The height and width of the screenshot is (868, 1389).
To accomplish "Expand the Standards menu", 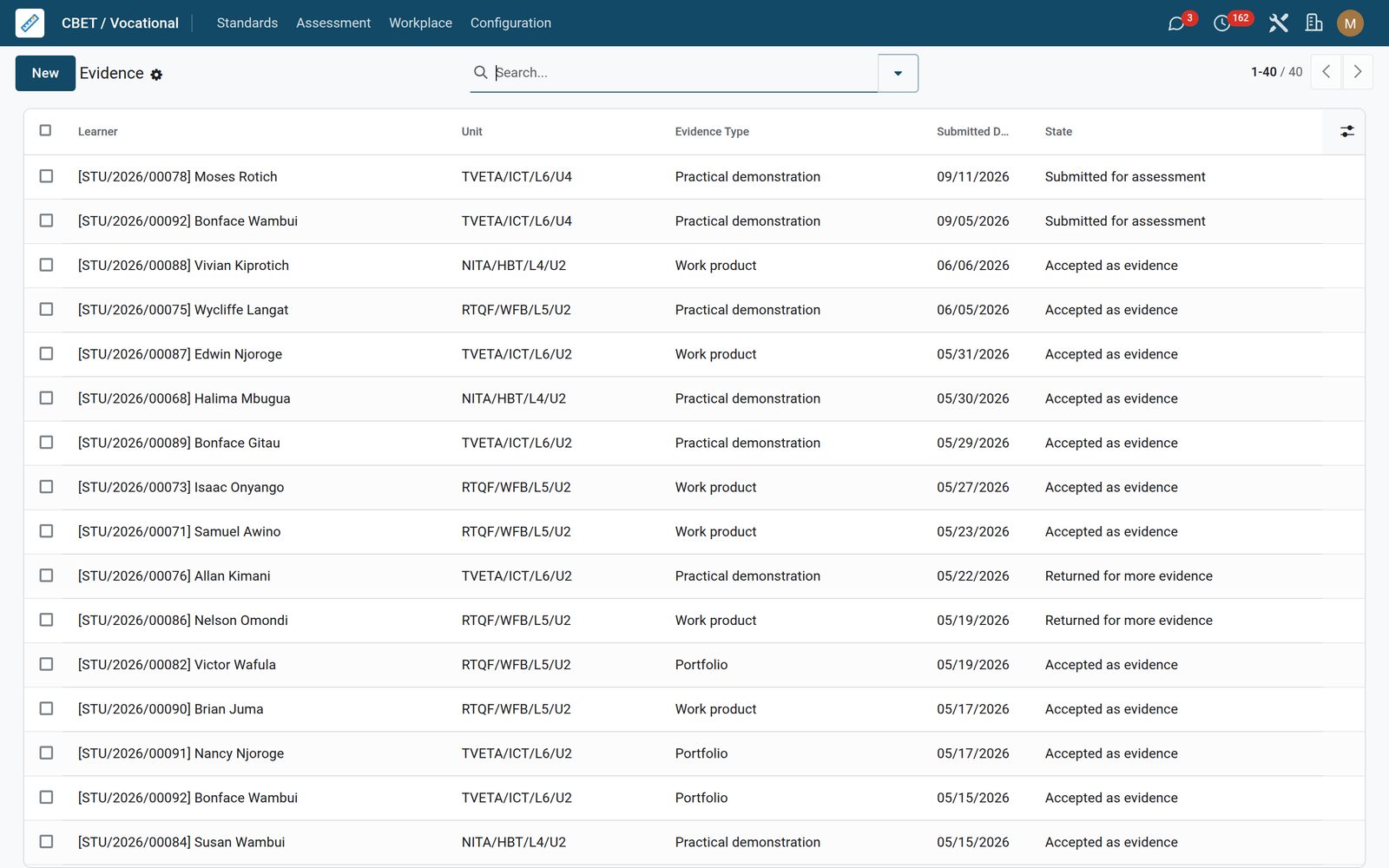I will pyautogui.click(x=247, y=23).
